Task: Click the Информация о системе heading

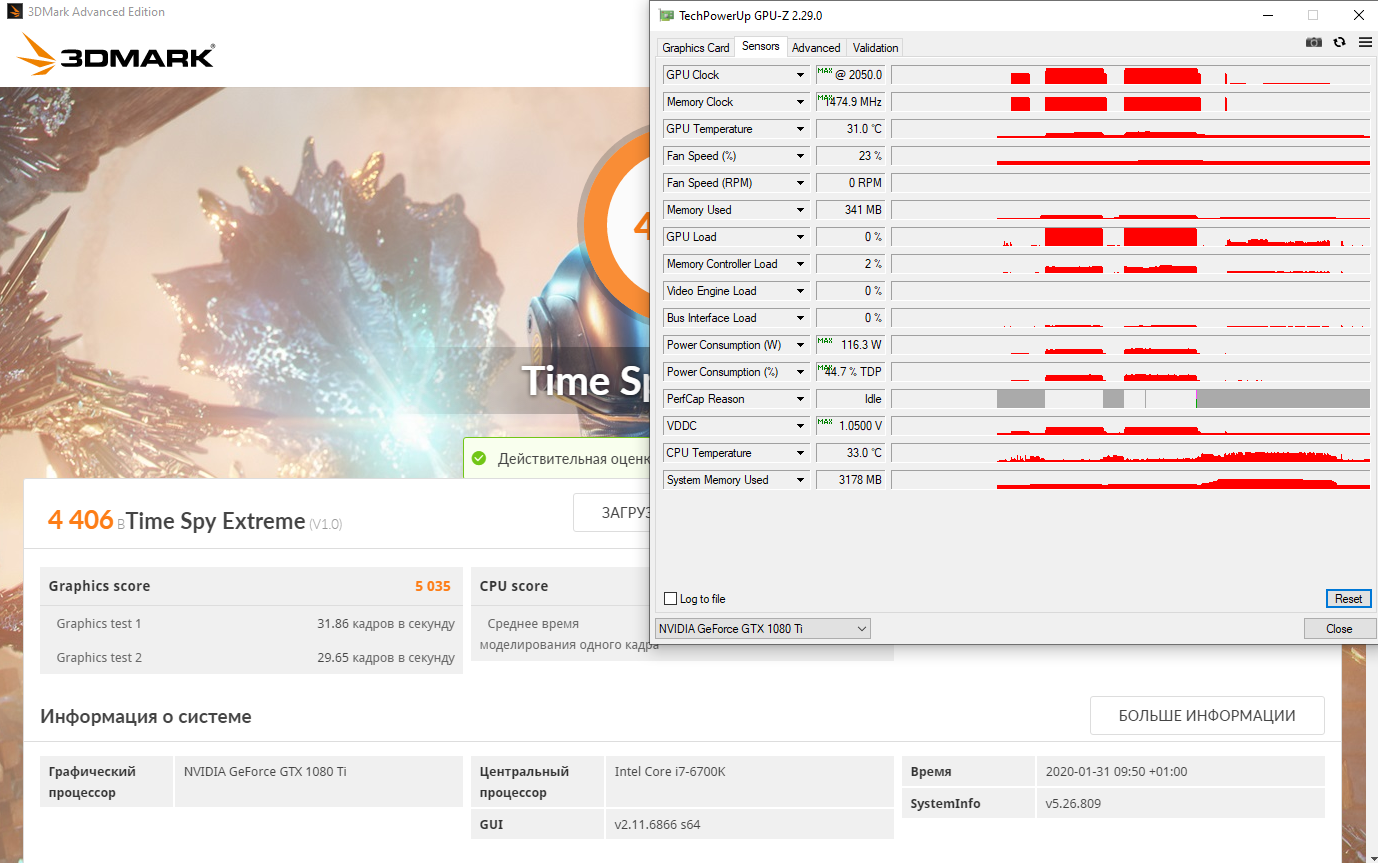Action: (146, 717)
